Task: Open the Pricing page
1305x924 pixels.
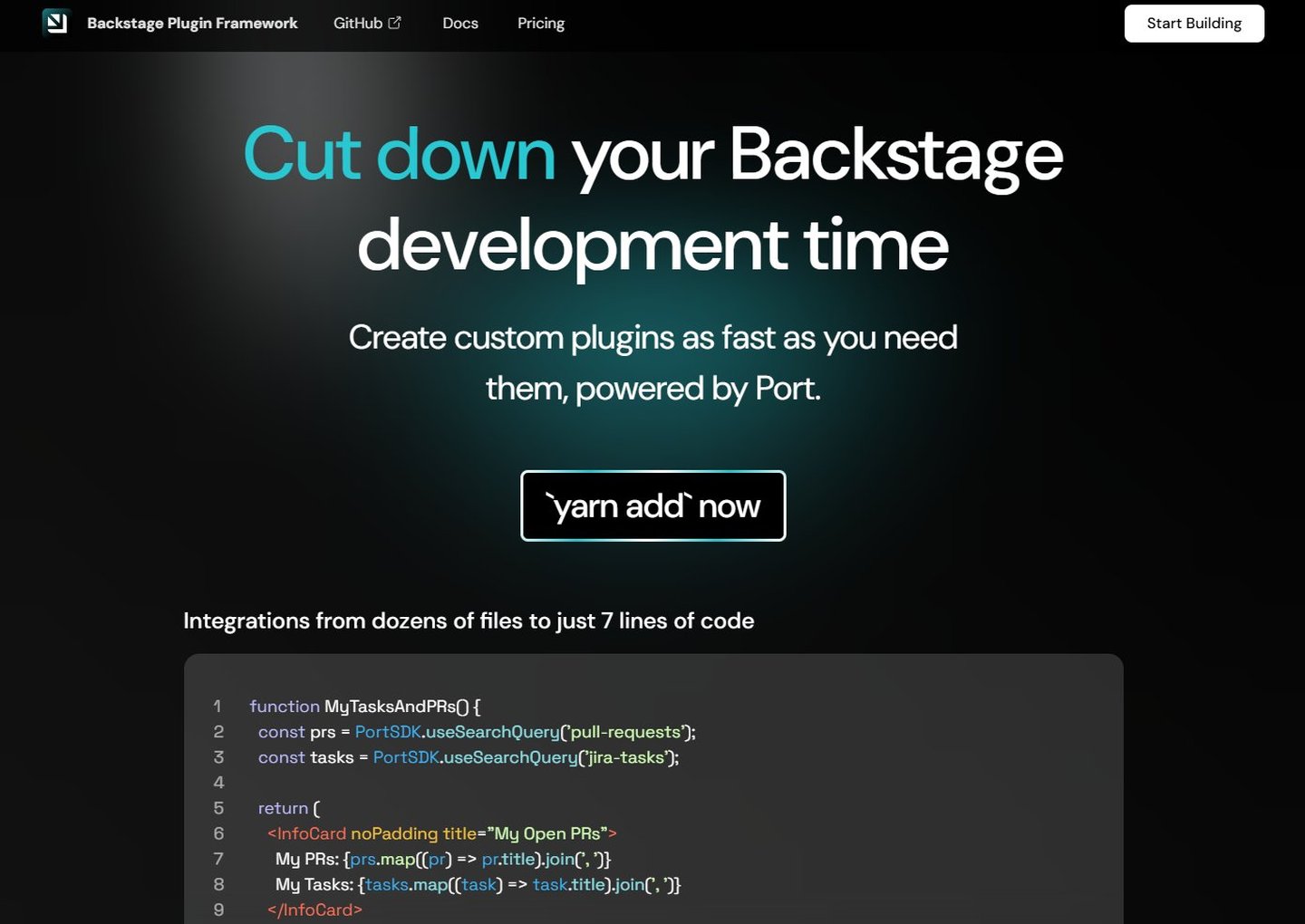Action: [x=541, y=23]
